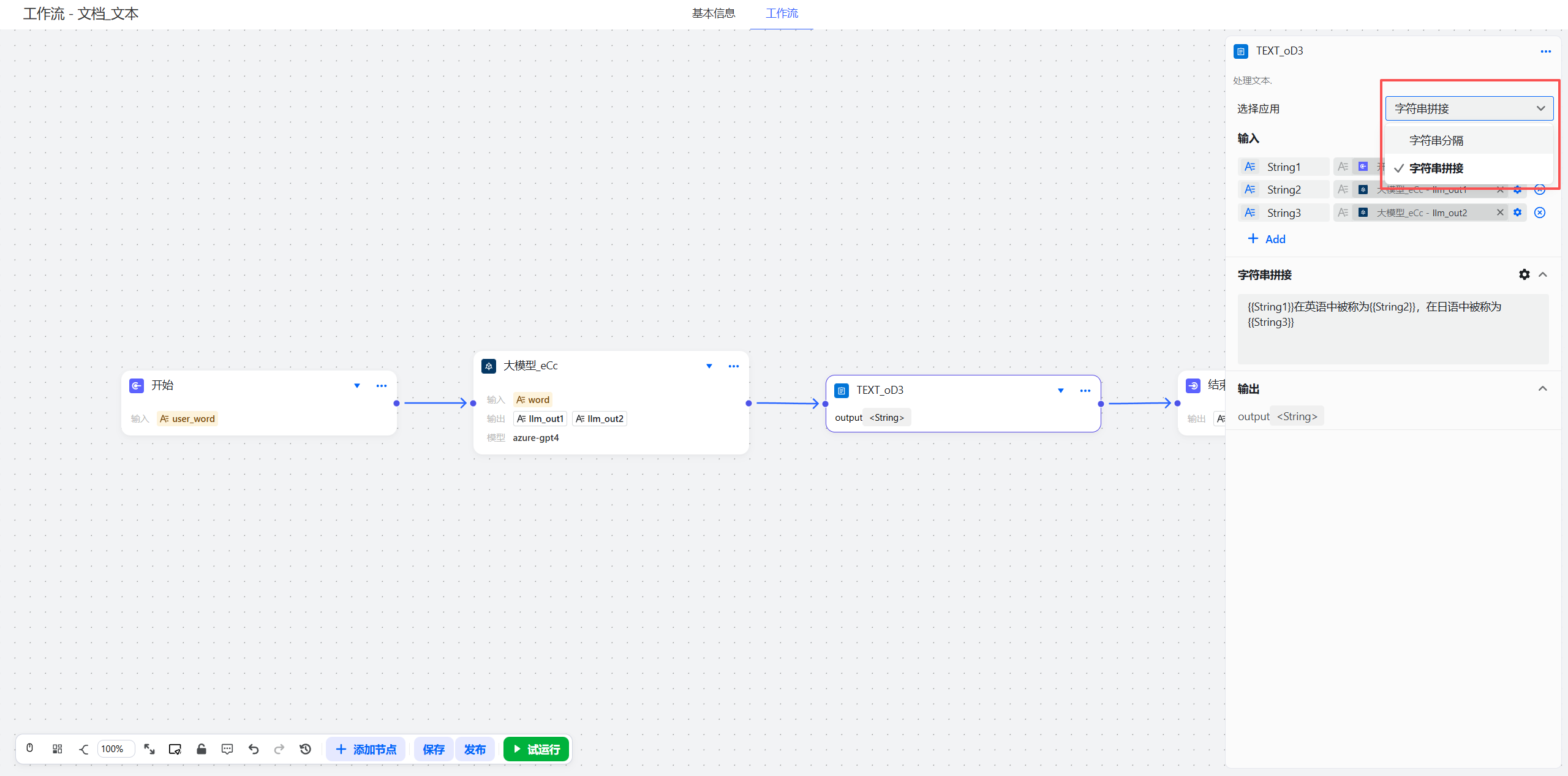
Task: Click the string concatenation template text area
Action: click(1392, 328)
